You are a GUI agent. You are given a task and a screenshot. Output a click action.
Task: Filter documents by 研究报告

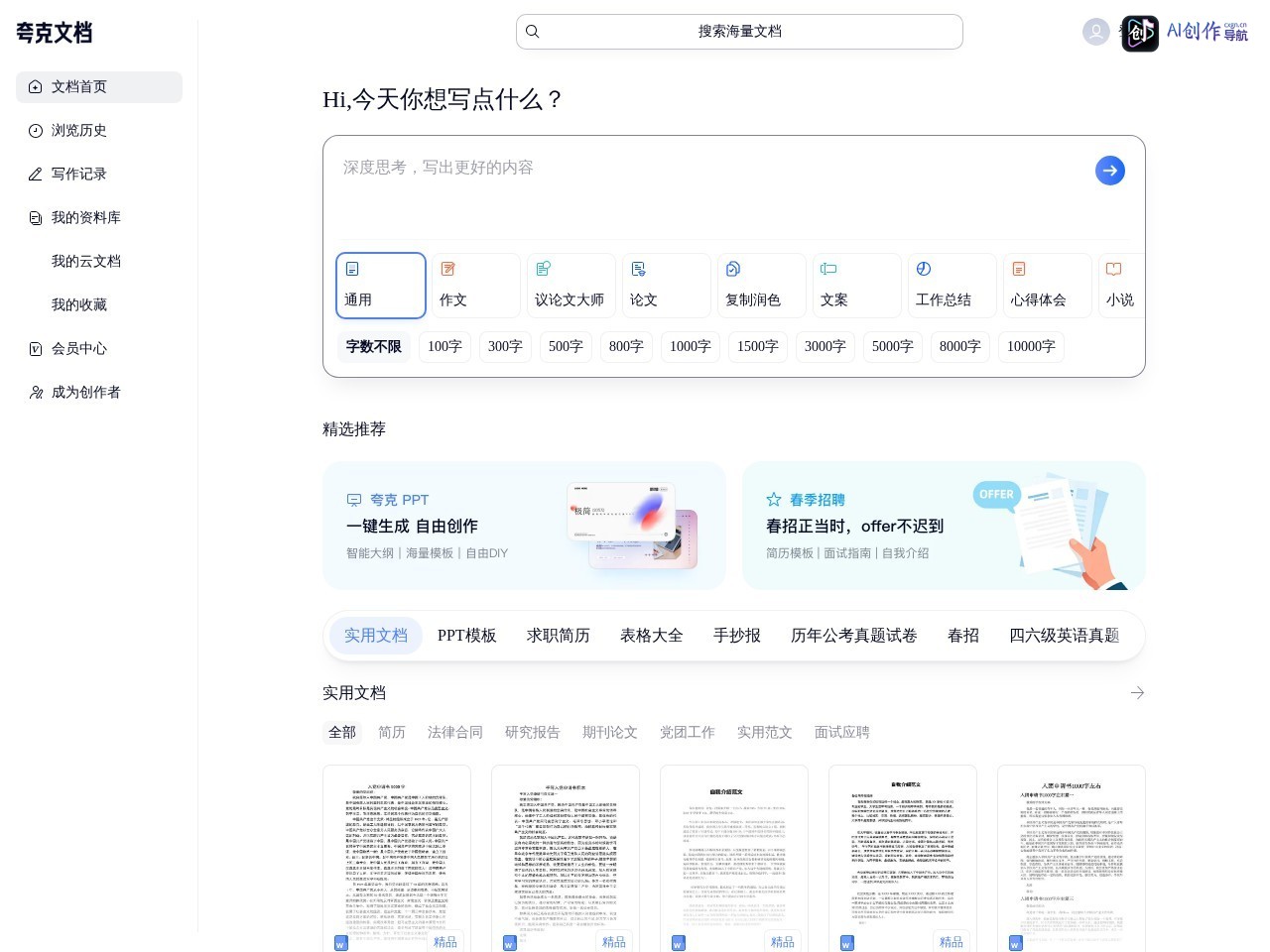point(533,733)
